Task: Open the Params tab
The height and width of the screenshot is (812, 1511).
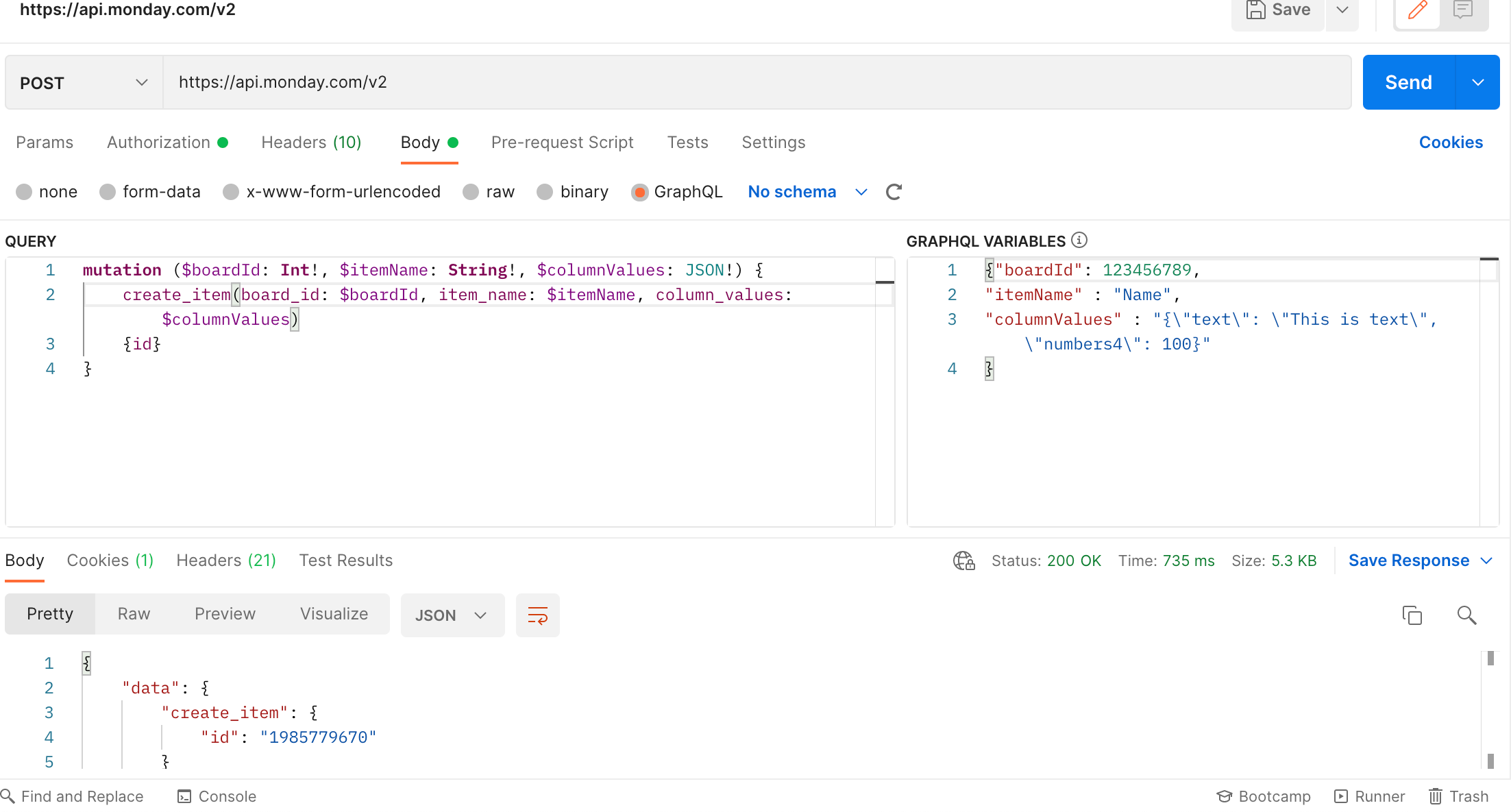Action: [x=45, y=143]
